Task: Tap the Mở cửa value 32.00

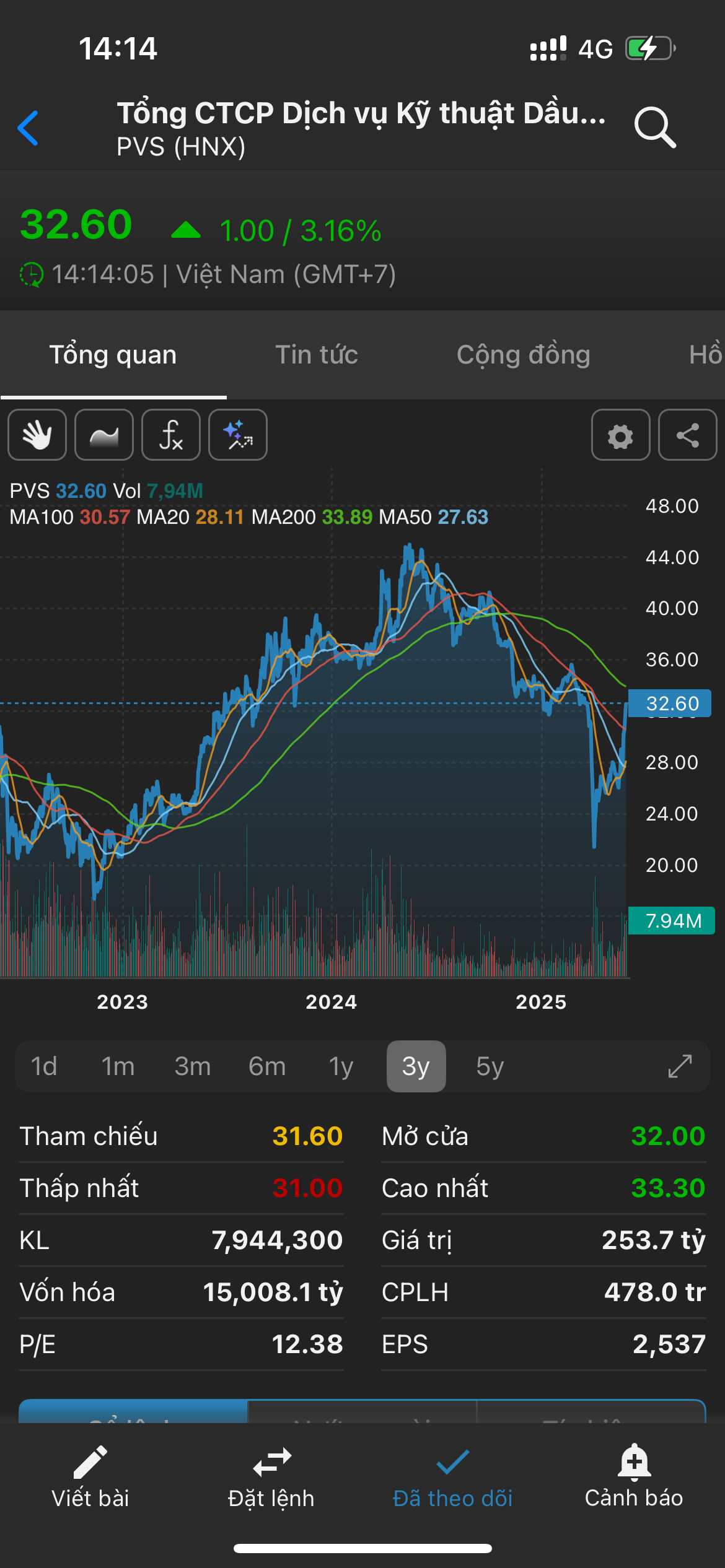Action: pos(668,1136)
